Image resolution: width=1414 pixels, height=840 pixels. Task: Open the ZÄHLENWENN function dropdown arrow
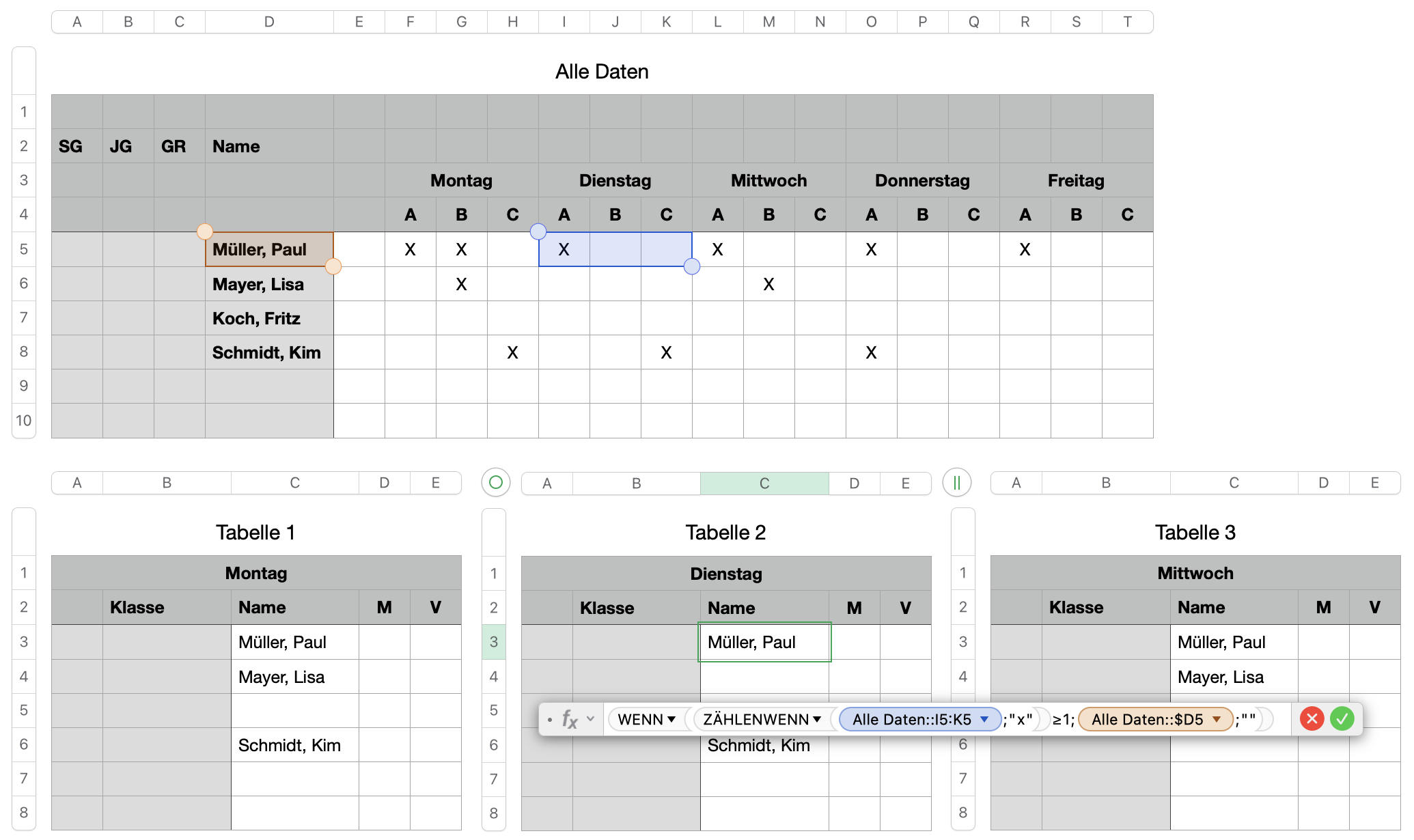pyautogui.click(x=817, y=719)
